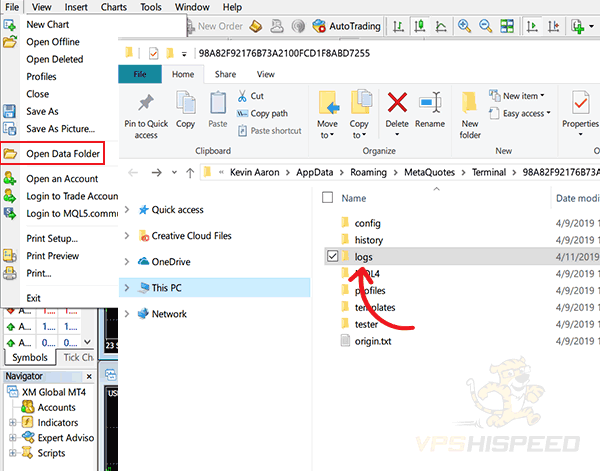Click Paste shortcut in the ribbon

point(269,131)
